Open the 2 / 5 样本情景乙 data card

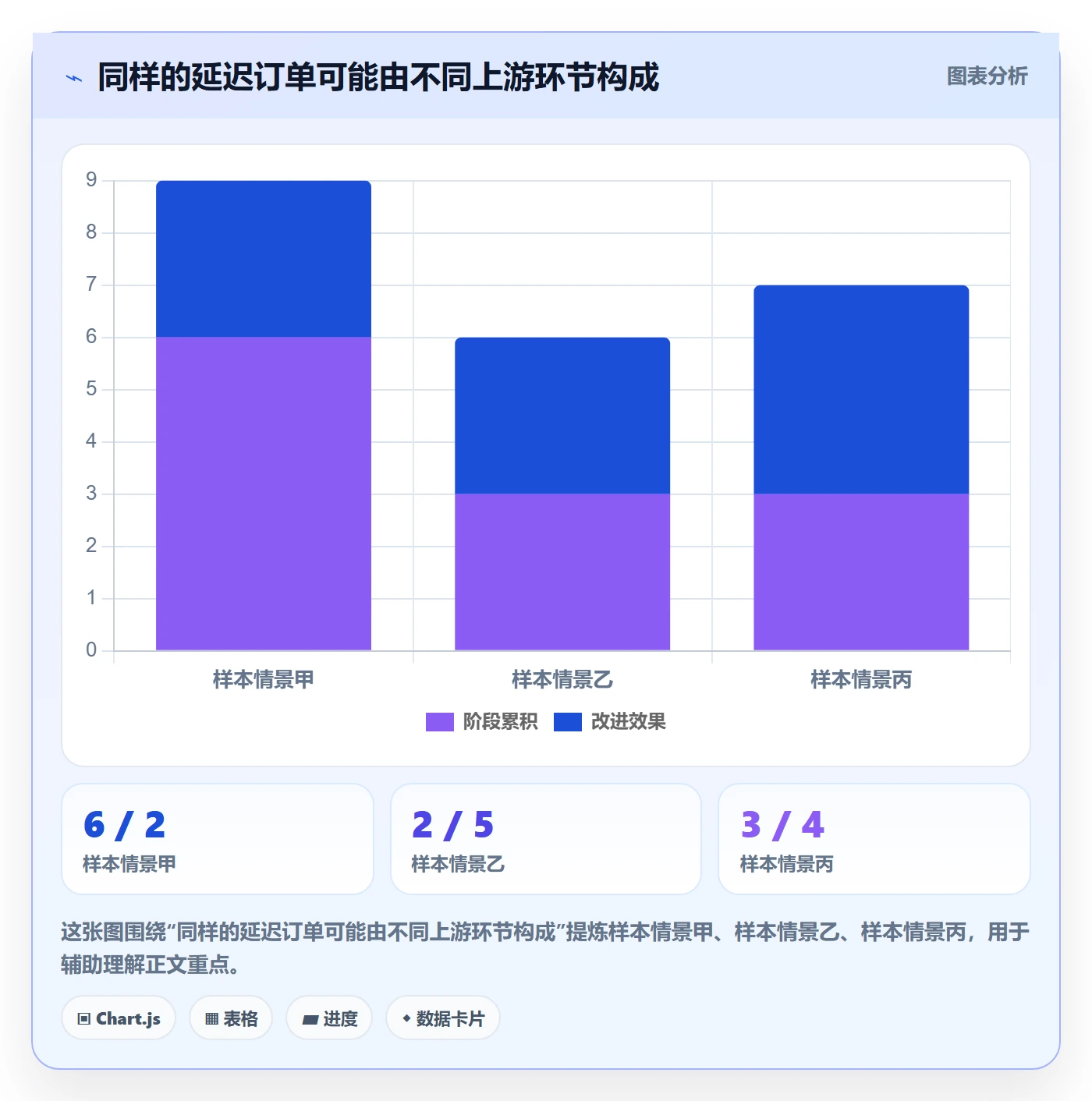point(546,839)
